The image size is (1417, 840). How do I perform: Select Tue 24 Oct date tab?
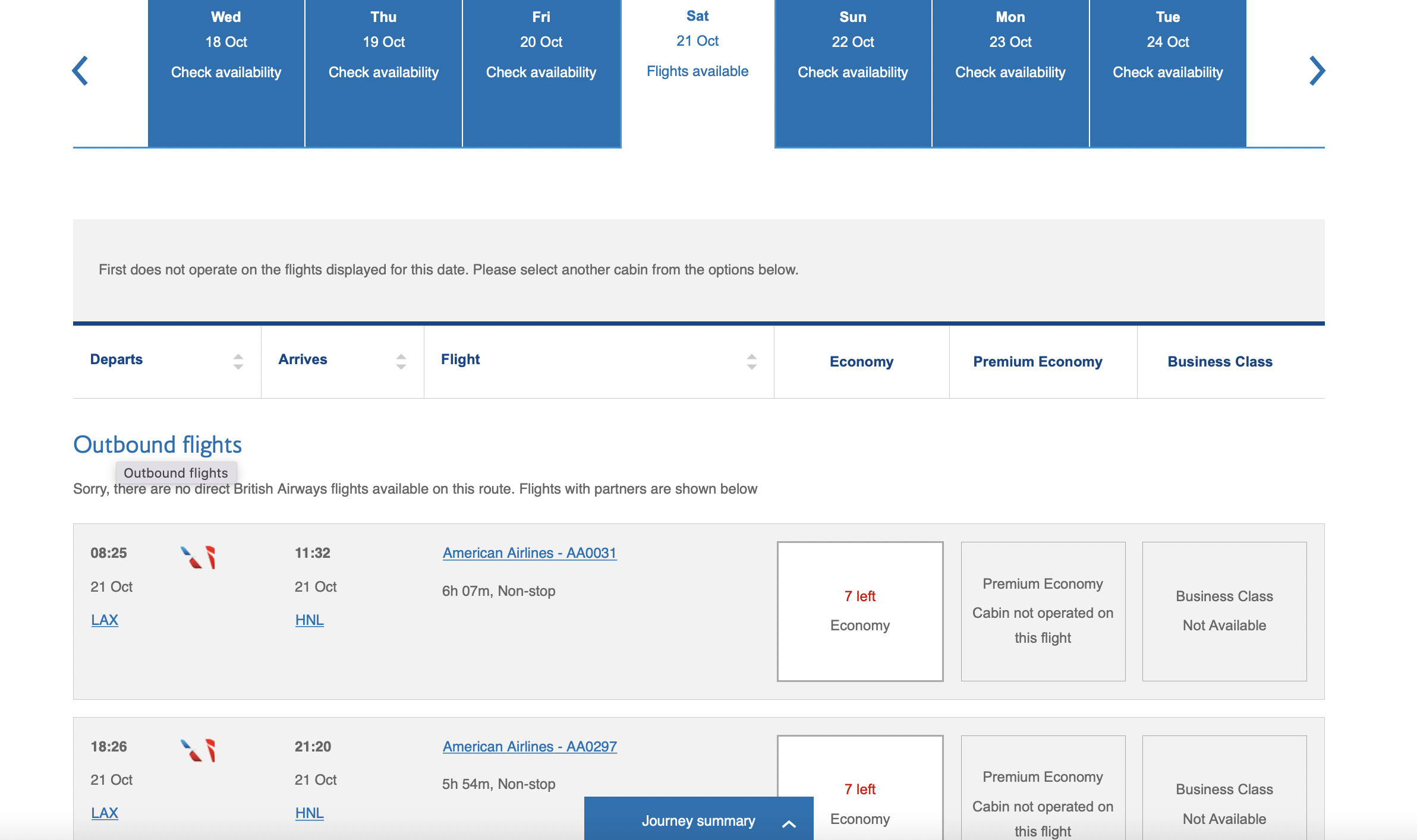[1168, 73]
